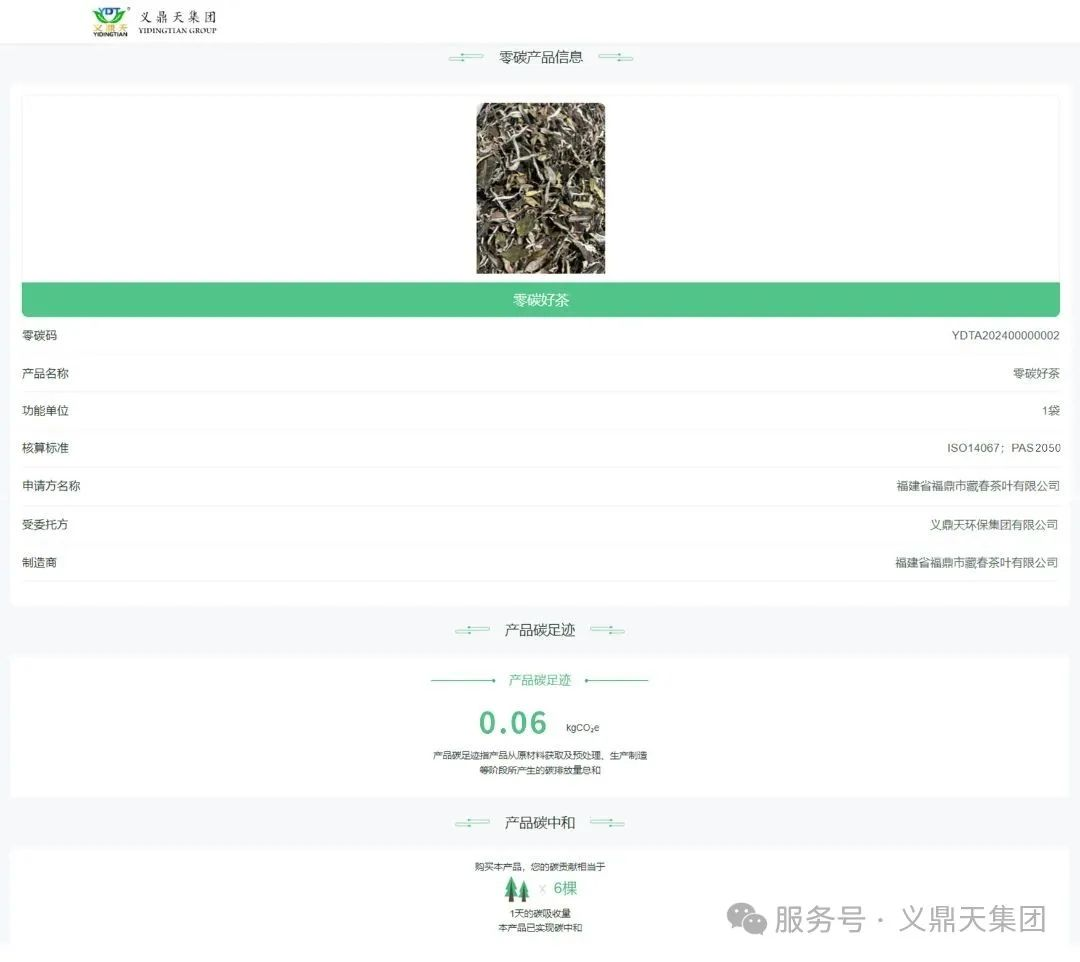
Task: Click the right arrow beside 产品碳足迹 header
Action: (x=607, y=630)
